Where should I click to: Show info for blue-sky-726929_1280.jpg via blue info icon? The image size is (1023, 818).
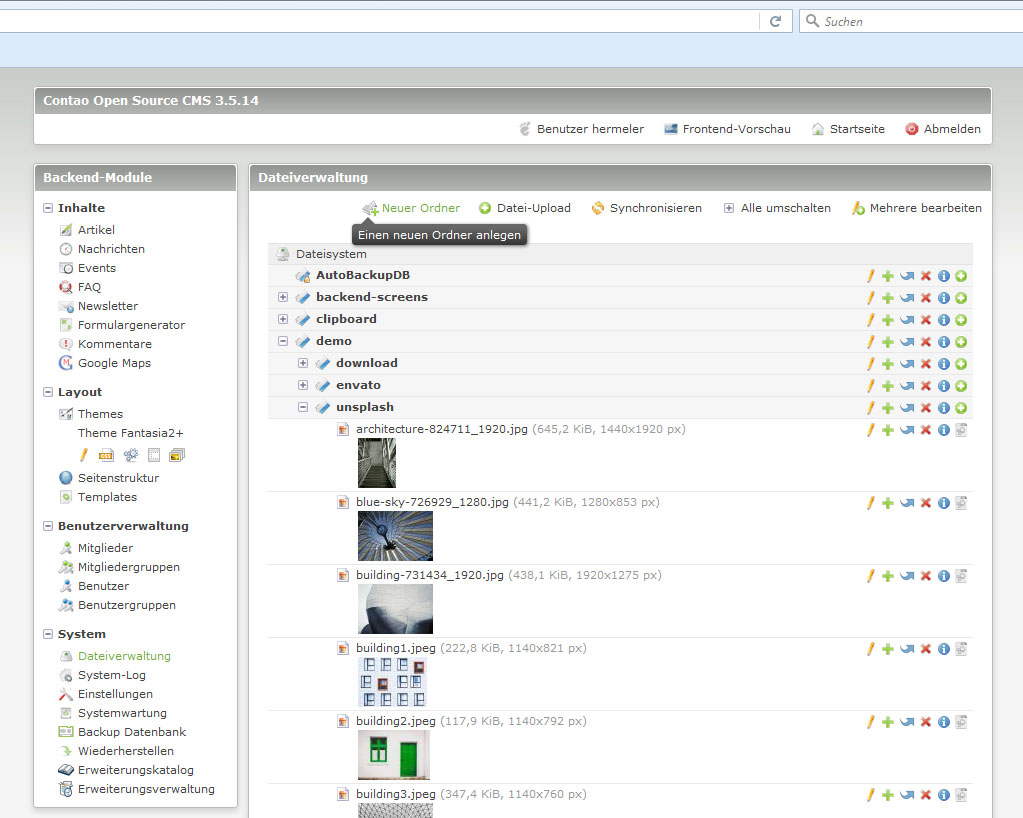pos(943,503)
